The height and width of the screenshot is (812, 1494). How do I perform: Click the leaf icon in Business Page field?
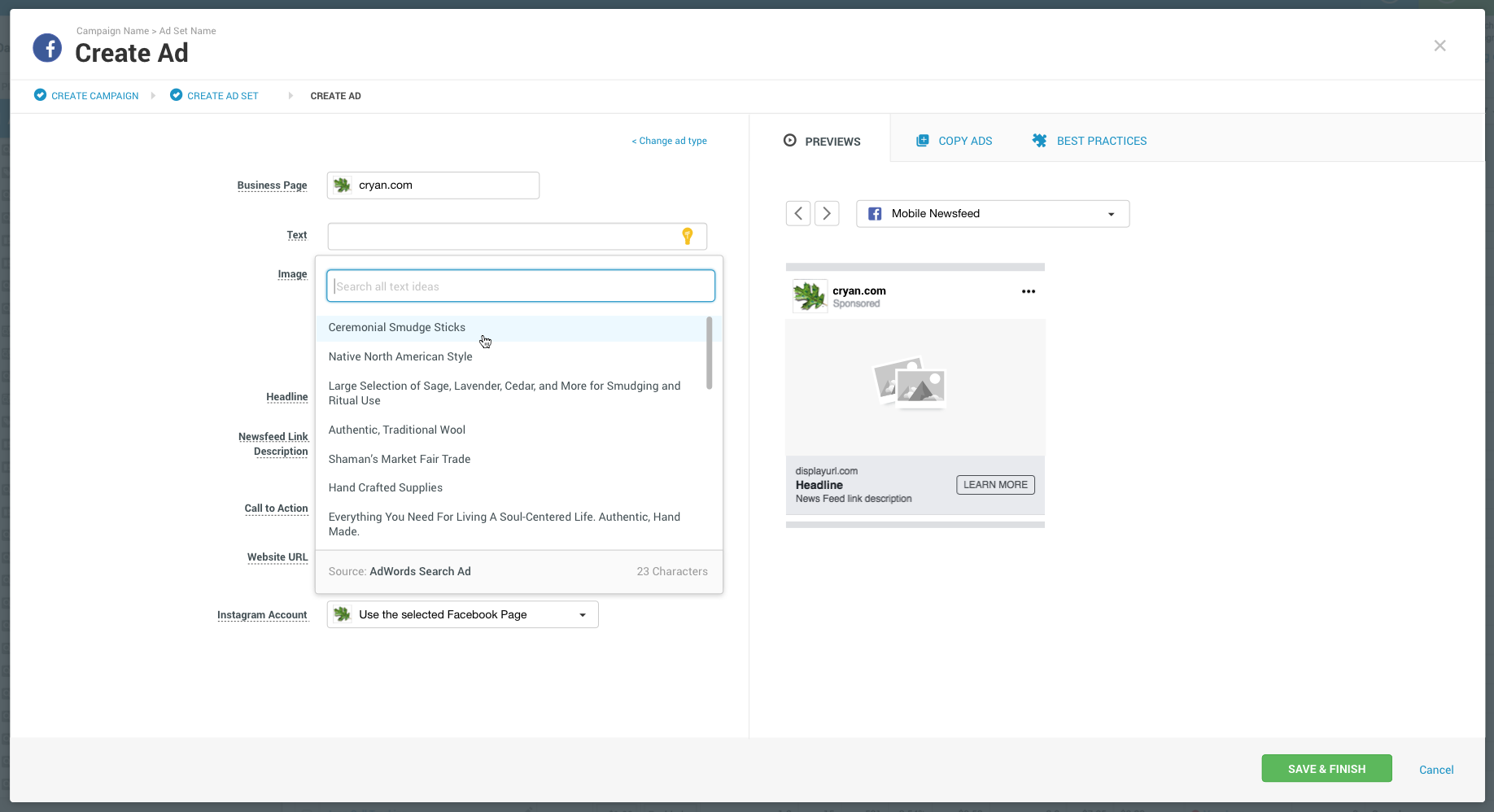click(343, 186)
